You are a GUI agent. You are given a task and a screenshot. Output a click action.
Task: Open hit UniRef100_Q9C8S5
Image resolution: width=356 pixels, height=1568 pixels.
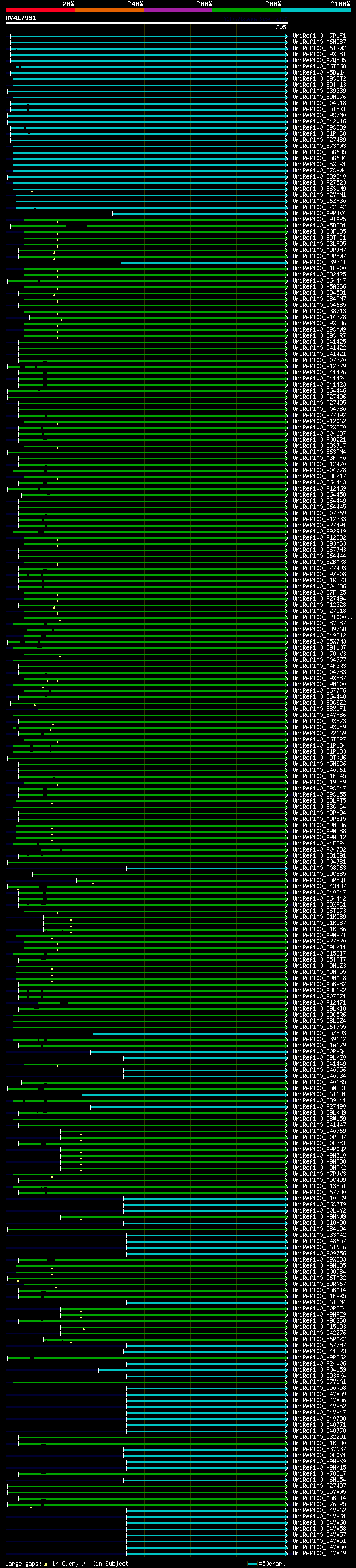319,874
